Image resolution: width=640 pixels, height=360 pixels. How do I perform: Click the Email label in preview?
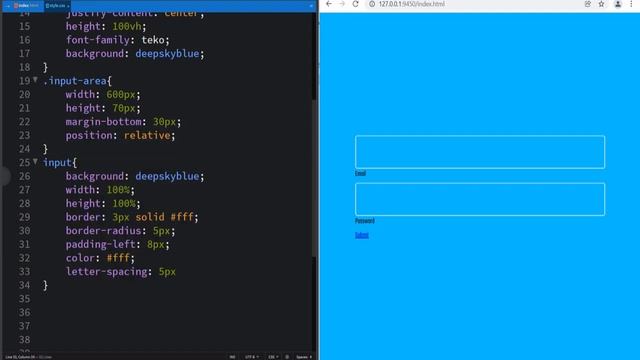tap(360, 173)
